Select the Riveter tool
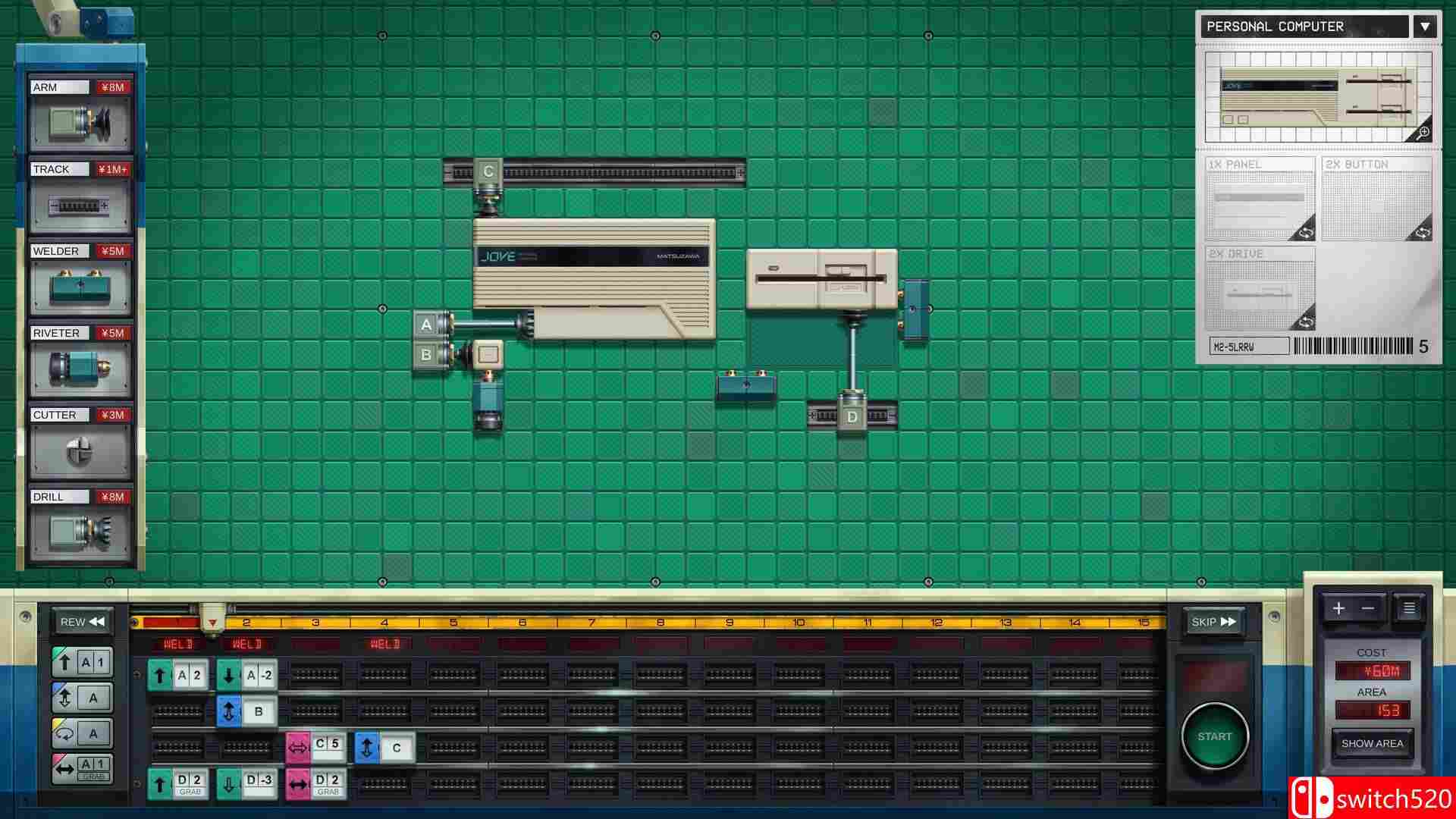The width and height of the screenshot is (1456, 819). 80,369
